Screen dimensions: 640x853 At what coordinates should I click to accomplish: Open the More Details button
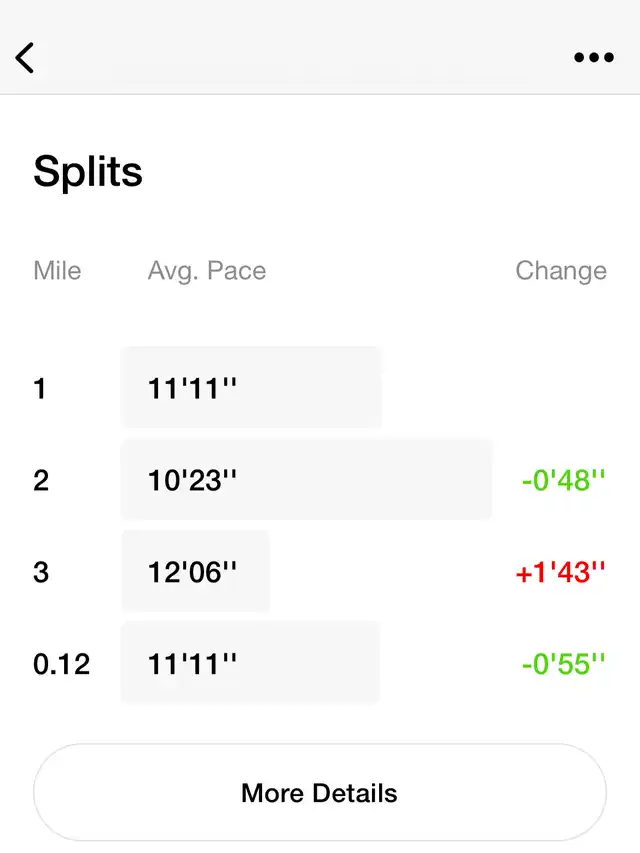(319, 793)
